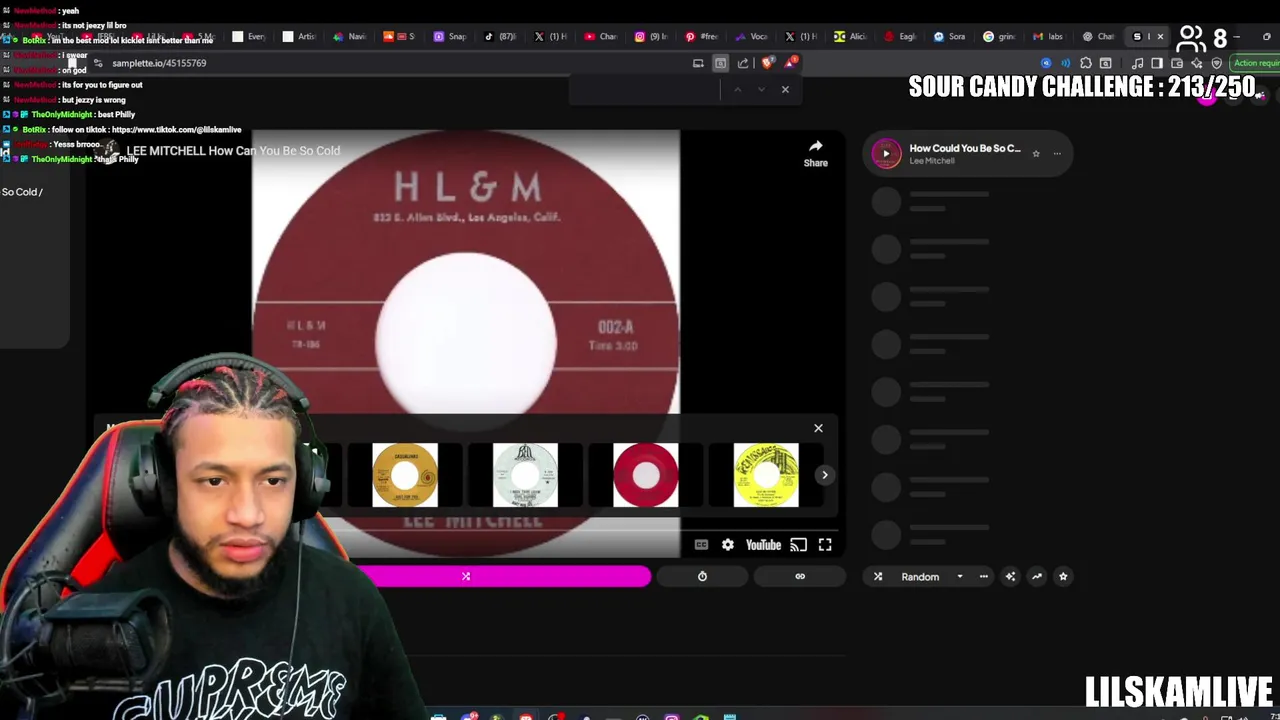Open the browser extensions puzzle icon
Screen dimensions: 1280x720
pyautogui.click(x=1086, y=63)
